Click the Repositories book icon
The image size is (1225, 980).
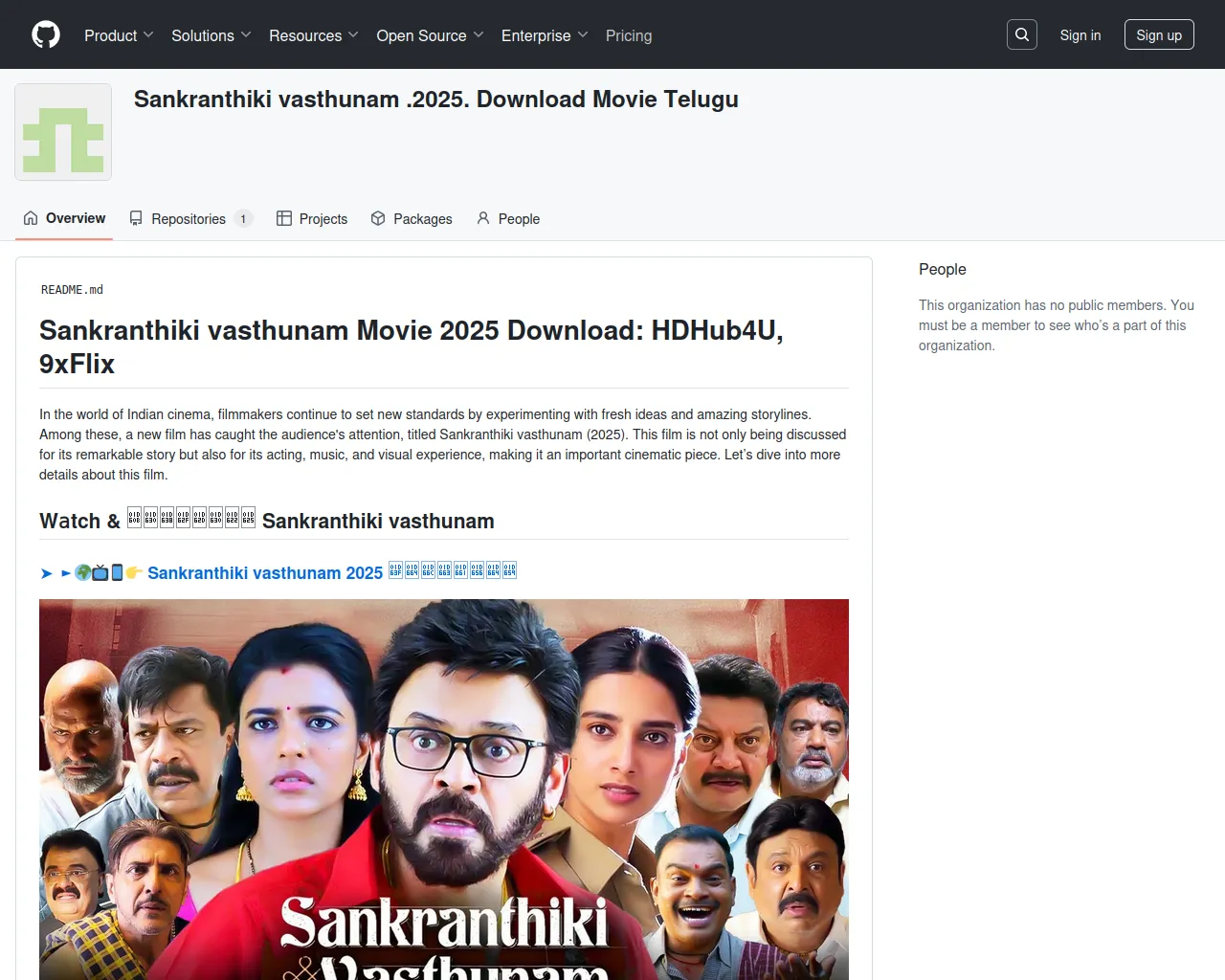(136, 218)
